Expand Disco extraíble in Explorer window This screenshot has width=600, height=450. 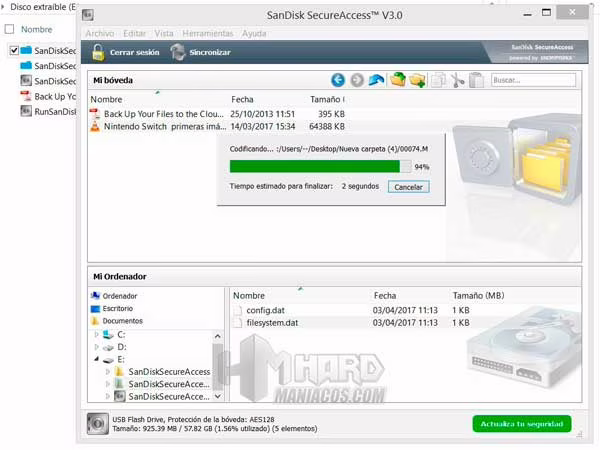point(3,7)
